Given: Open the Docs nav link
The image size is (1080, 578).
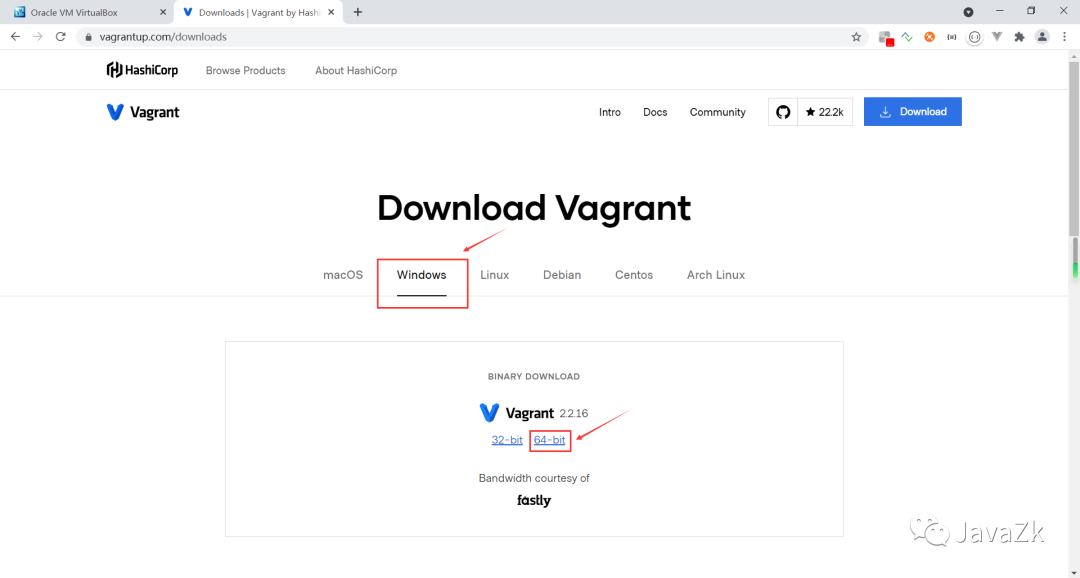Looking at the screenshot, I should 655,112.
